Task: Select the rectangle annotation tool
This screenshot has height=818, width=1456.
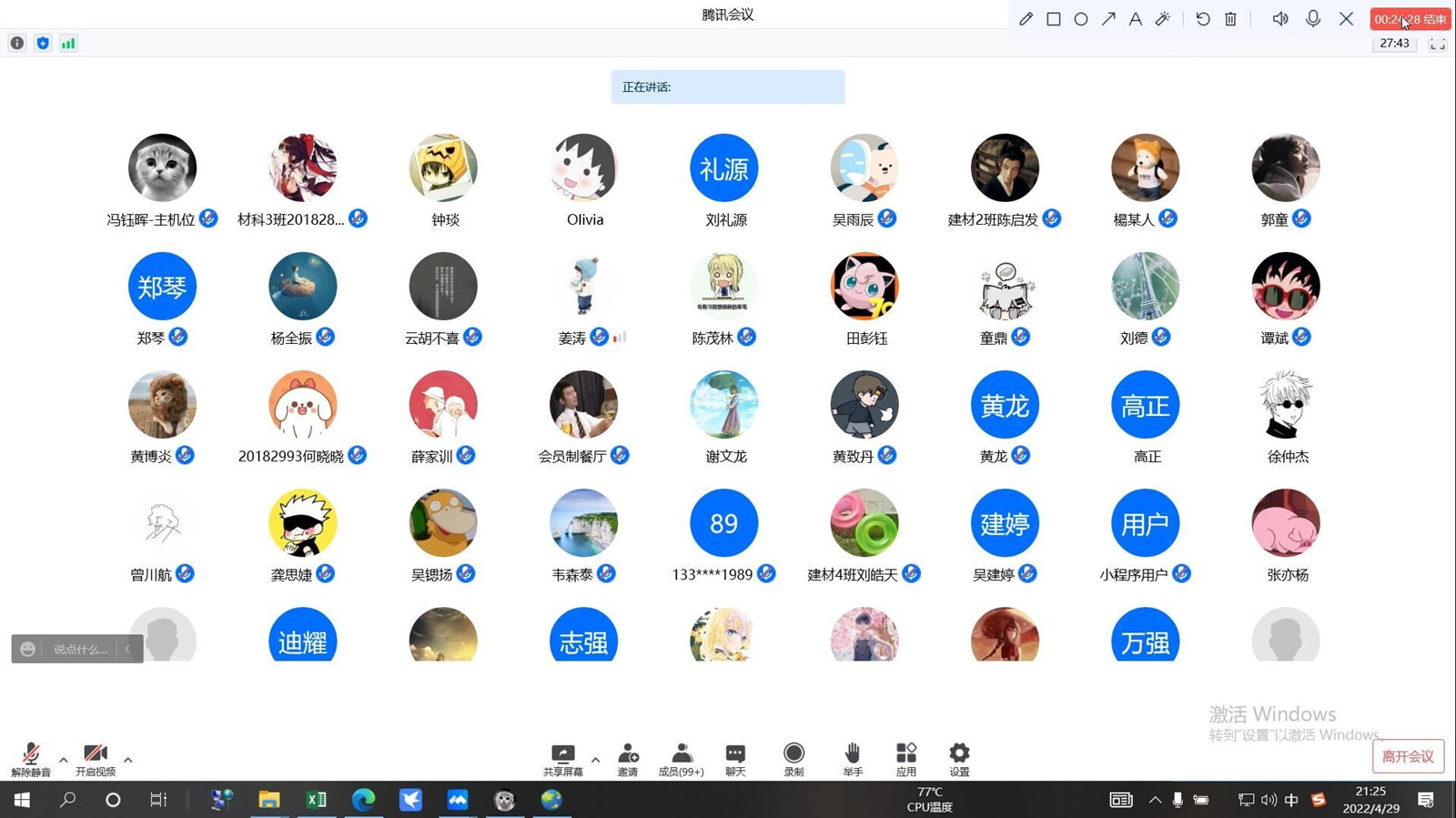Action: (x=1053, y=19)
